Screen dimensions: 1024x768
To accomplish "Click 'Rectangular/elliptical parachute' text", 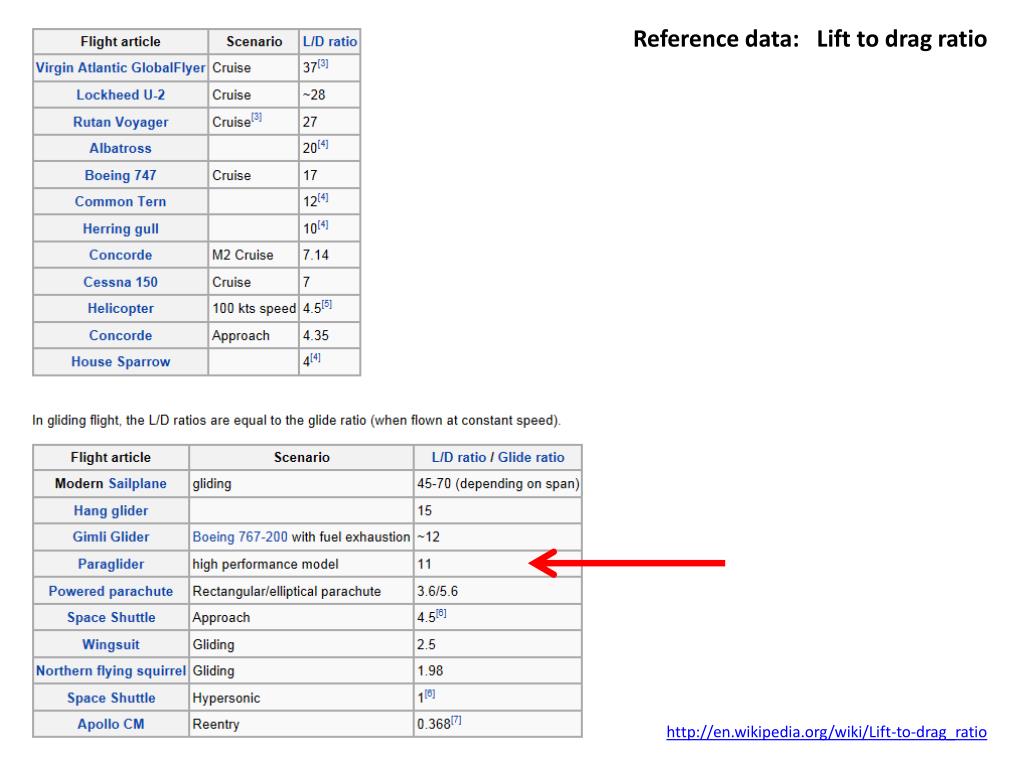I will [287, 592].
